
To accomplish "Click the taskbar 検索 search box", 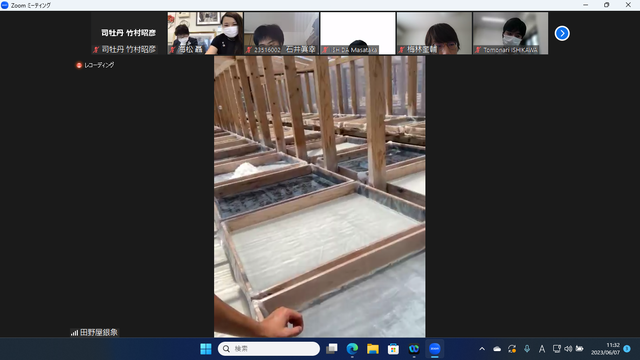I will pos(269,349).
